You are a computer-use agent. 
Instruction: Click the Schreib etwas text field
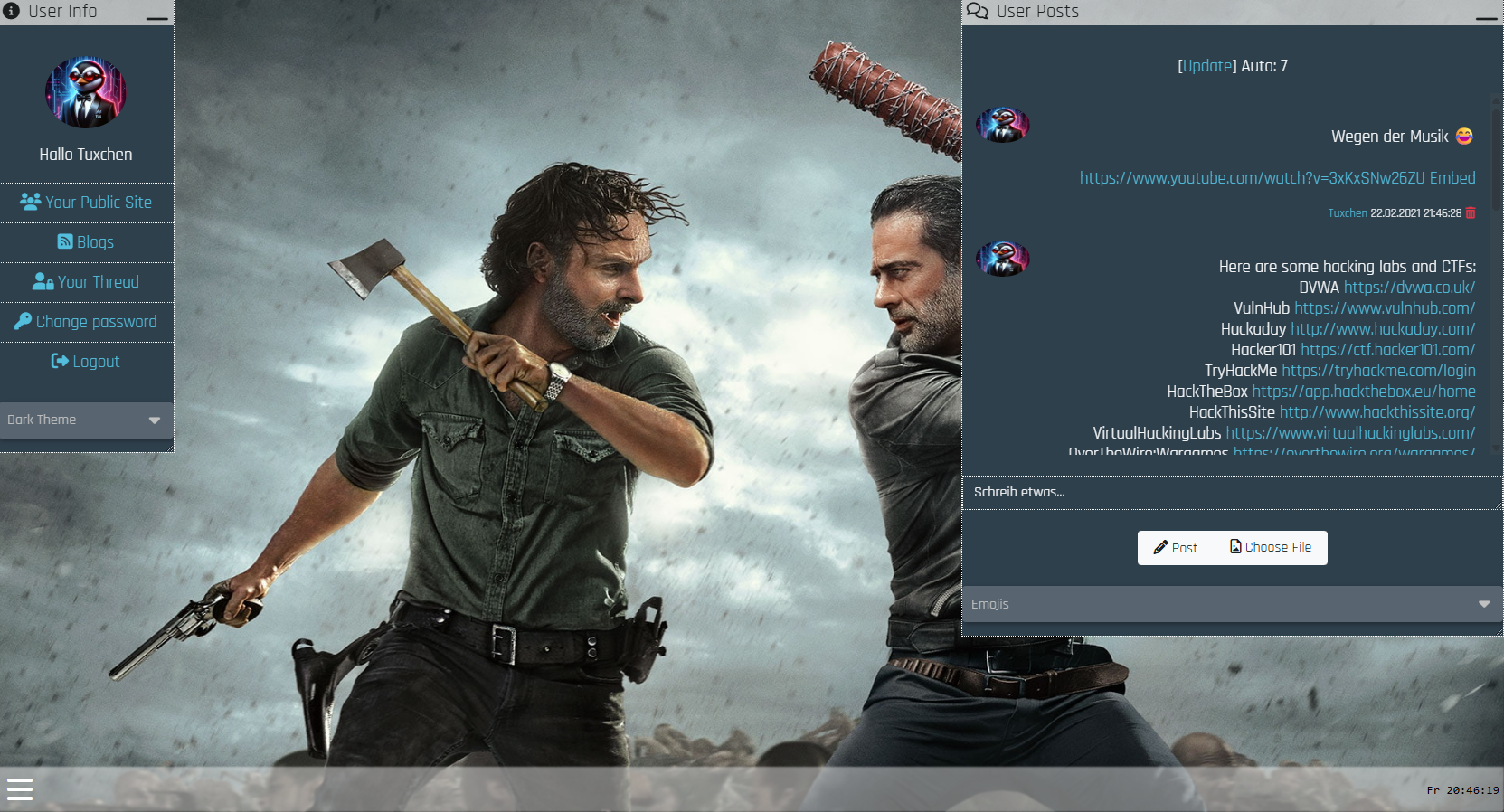tap(1232, 492)
